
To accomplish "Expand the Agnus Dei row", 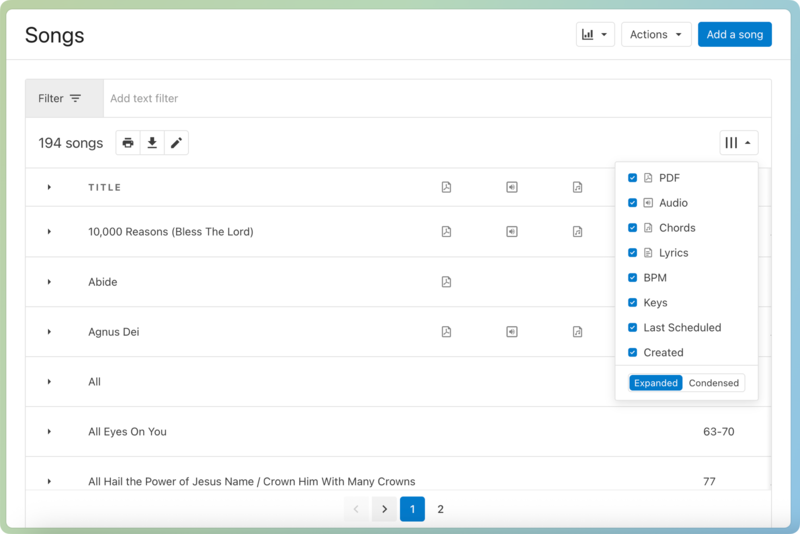I will (49, 332).
